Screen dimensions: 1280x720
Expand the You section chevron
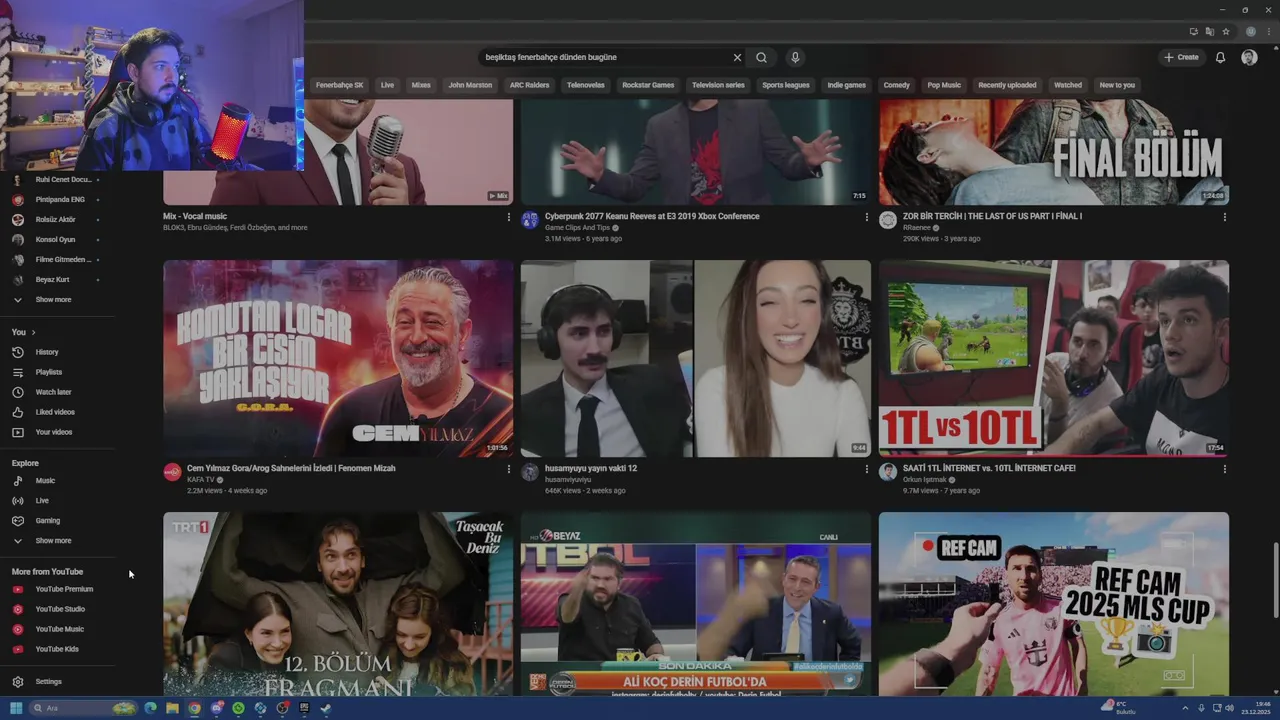pos(33,332)
